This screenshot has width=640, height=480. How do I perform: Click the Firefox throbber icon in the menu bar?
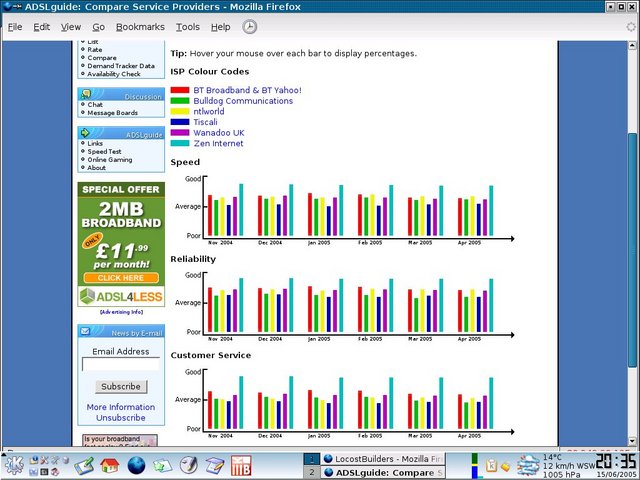249,27
